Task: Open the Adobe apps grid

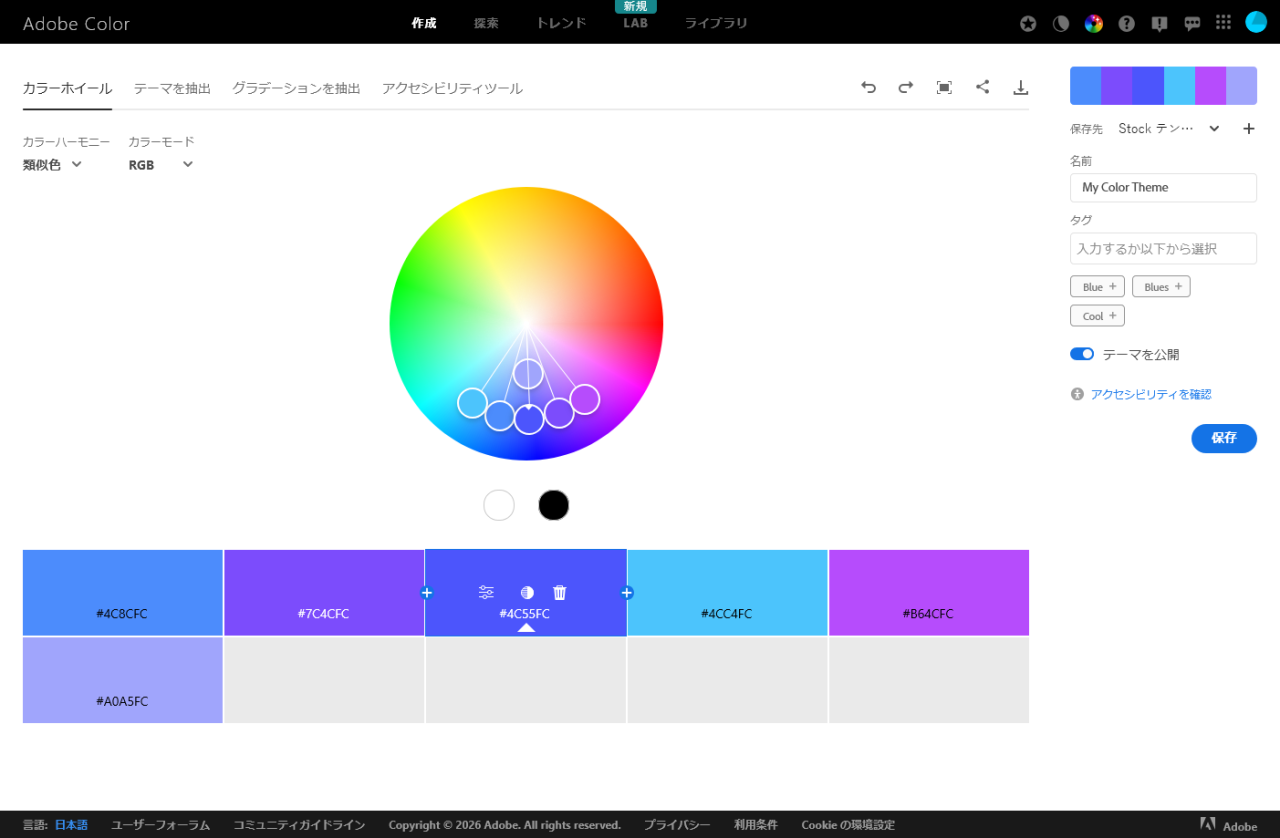Action: (x=1222, y=22)
